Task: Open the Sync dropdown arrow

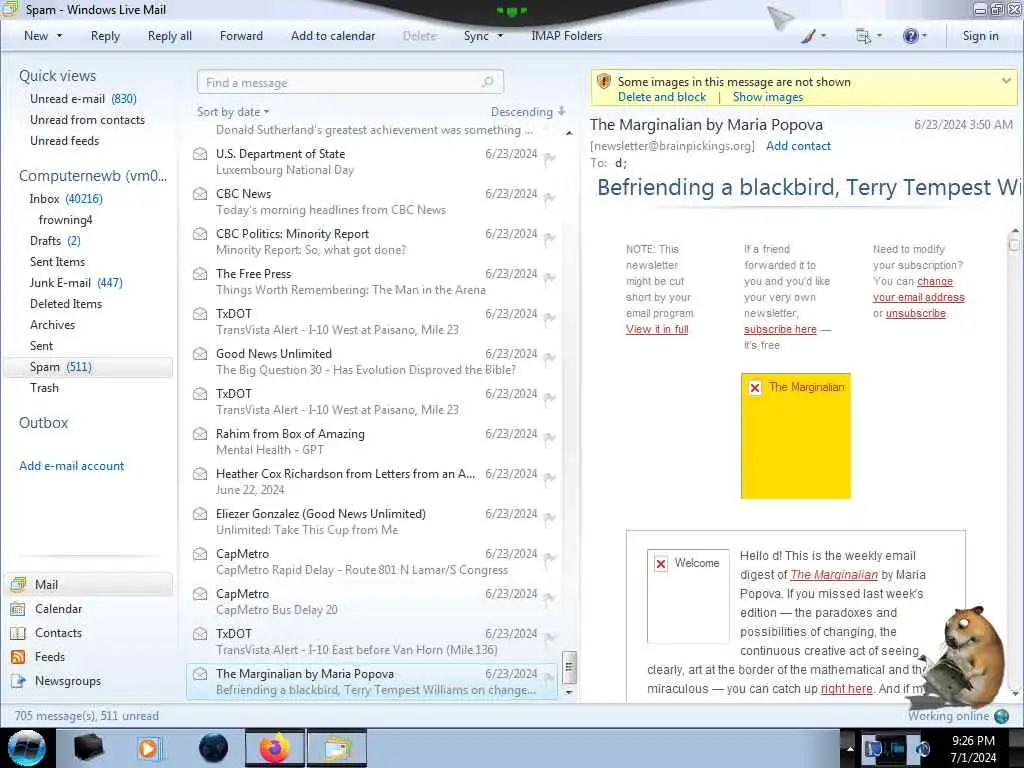Action: tap(500, 36)
